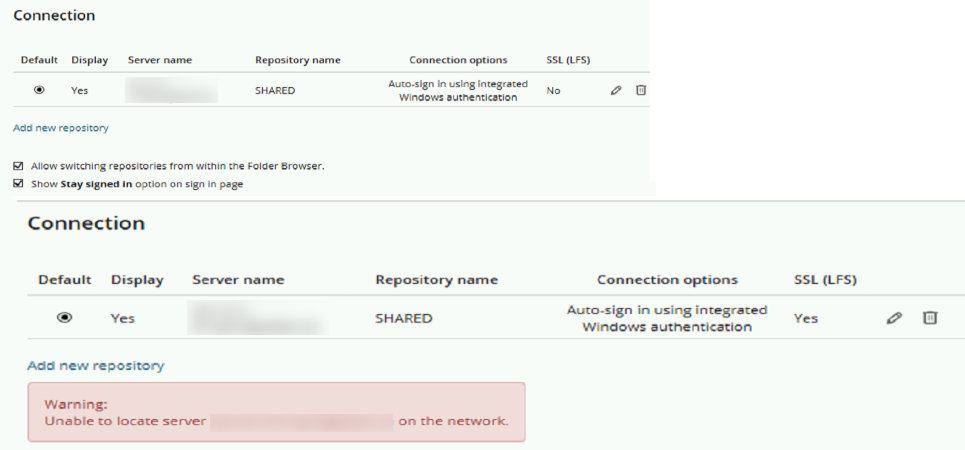Click the "Yes" value under SSL (LFS)
Screen dimensions: 965x450
[806, 318]
